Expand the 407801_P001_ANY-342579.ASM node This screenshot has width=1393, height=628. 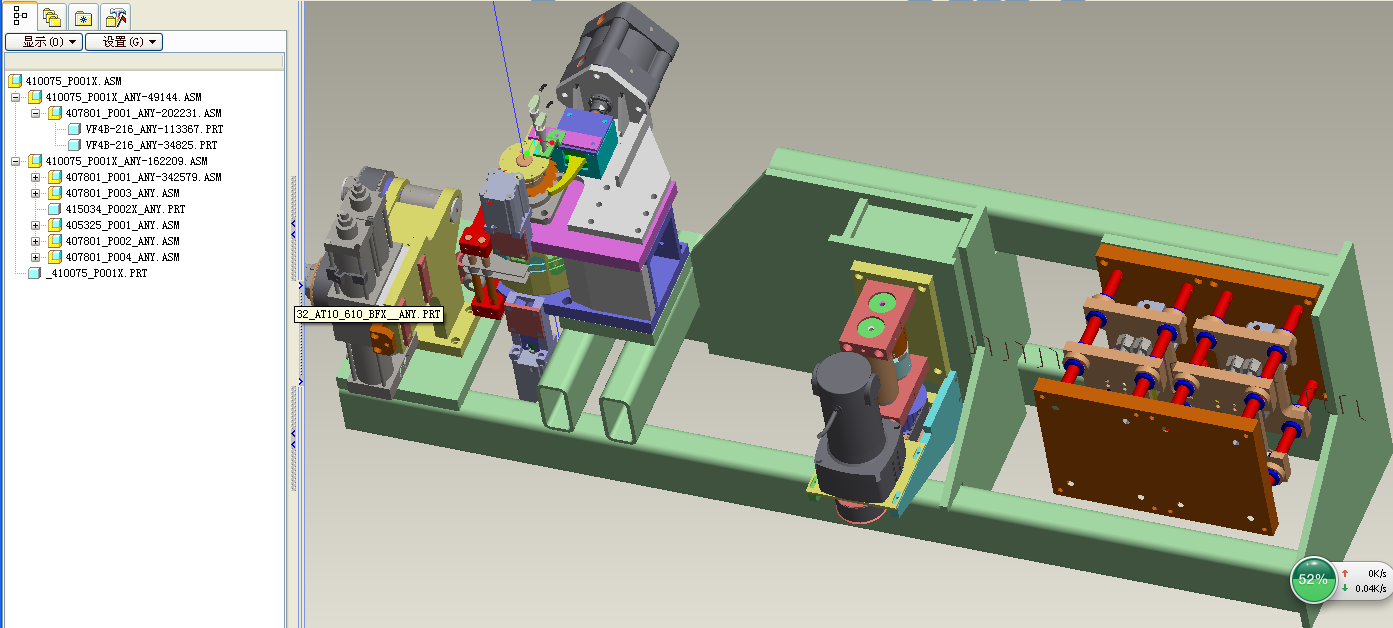[35, 177]
